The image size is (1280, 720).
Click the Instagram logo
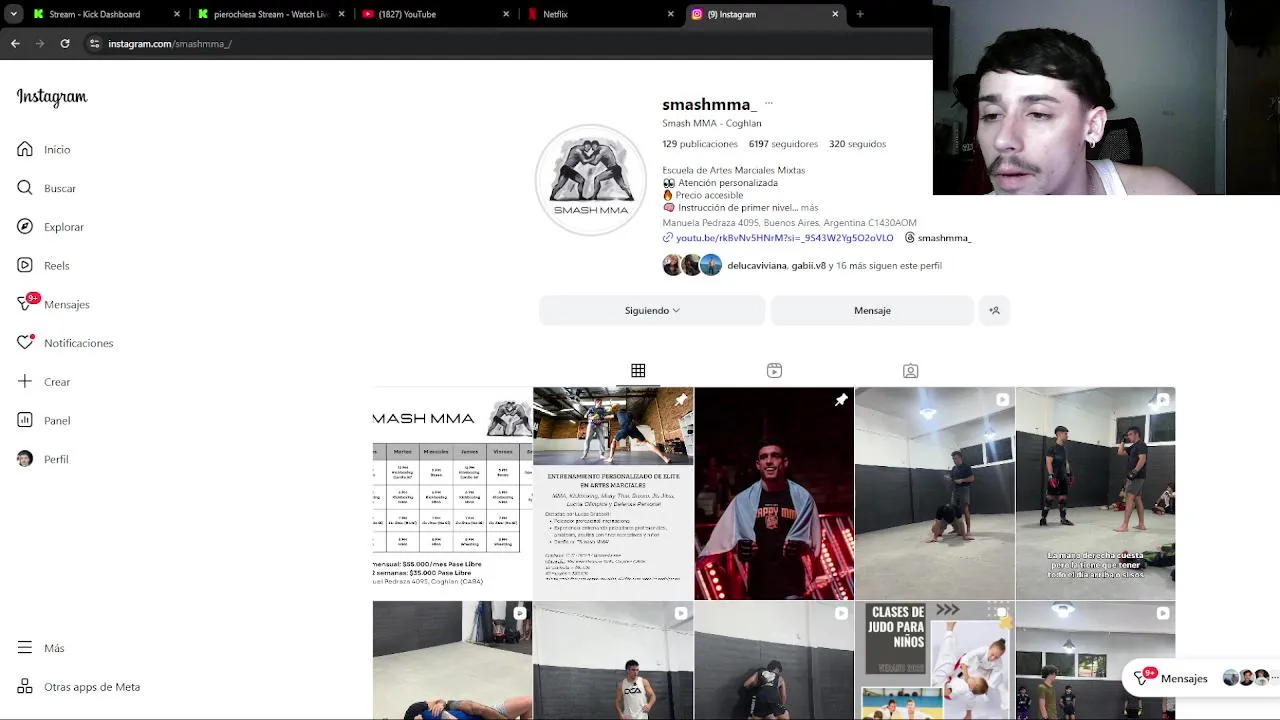pos(52,97)
